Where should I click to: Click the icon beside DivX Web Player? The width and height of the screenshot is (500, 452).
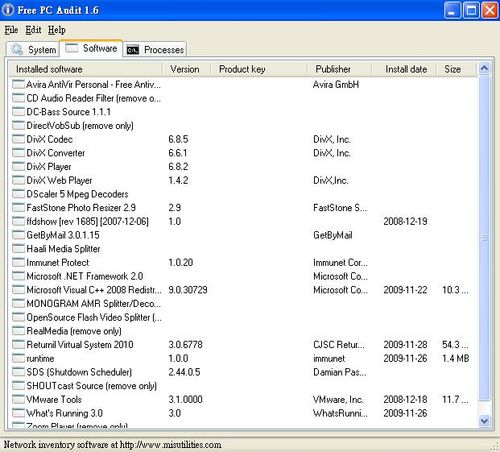point(18,180)
